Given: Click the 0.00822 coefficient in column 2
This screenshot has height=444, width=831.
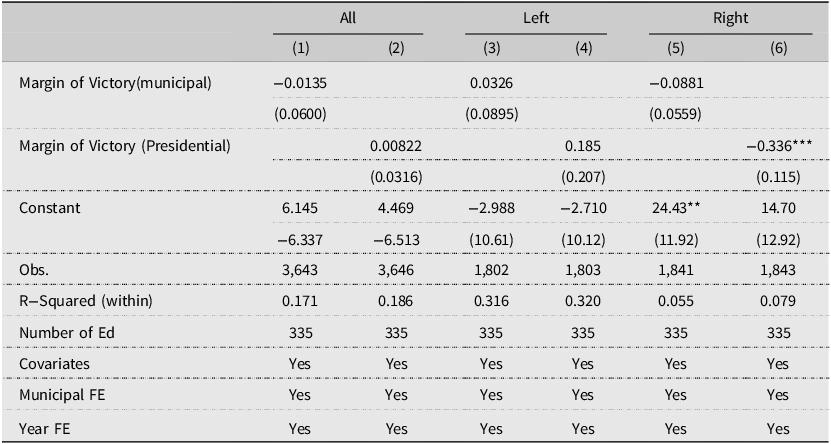Looking at the screenshot, I should pos(396,146).
